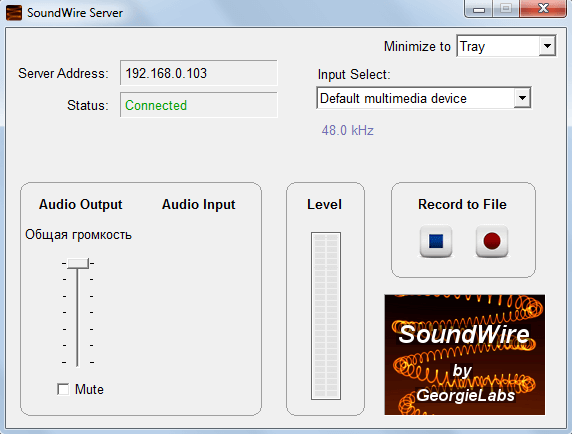
Task: Click the SoundWire app icon in title bar
Action: click(14, 13)
